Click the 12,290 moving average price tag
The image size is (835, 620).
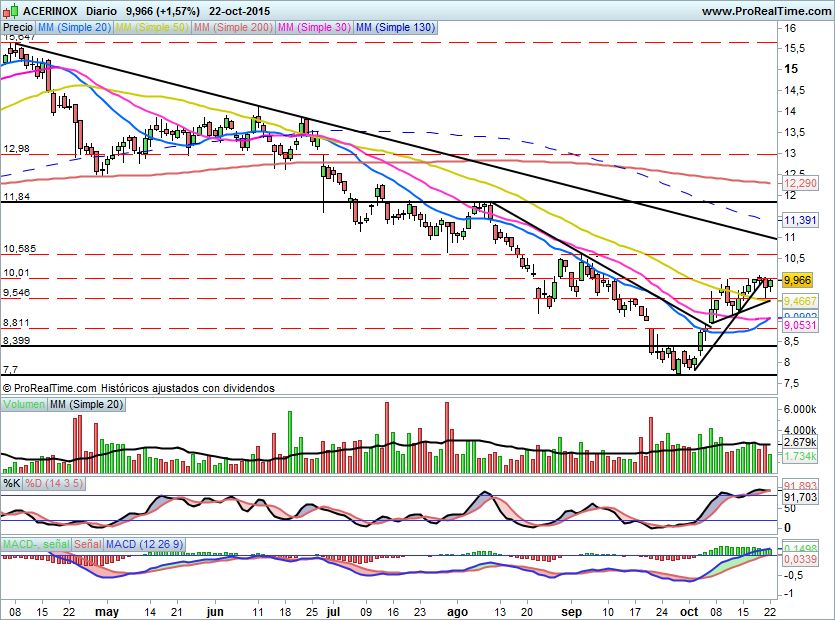pyautogui.click(x=801, y=184)
